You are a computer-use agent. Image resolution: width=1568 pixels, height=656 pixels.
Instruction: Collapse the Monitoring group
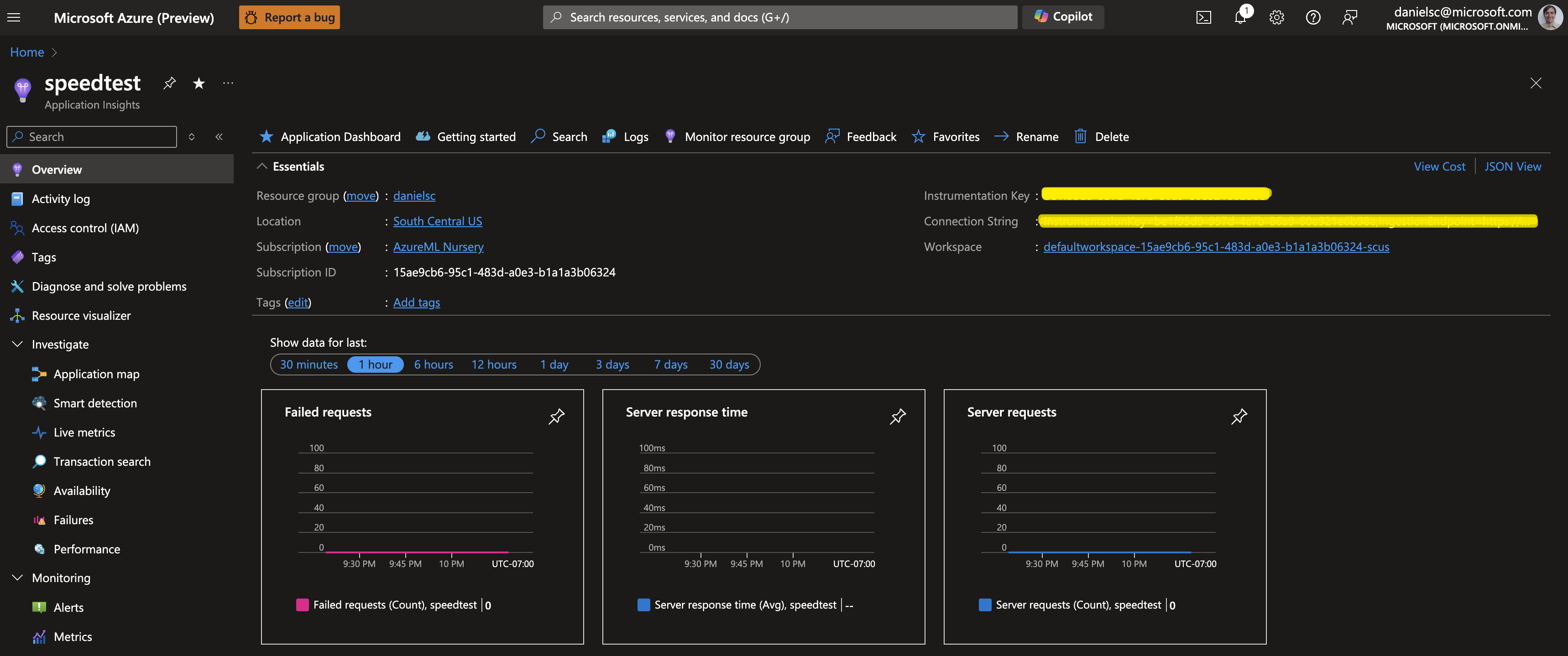coord(18,578)
